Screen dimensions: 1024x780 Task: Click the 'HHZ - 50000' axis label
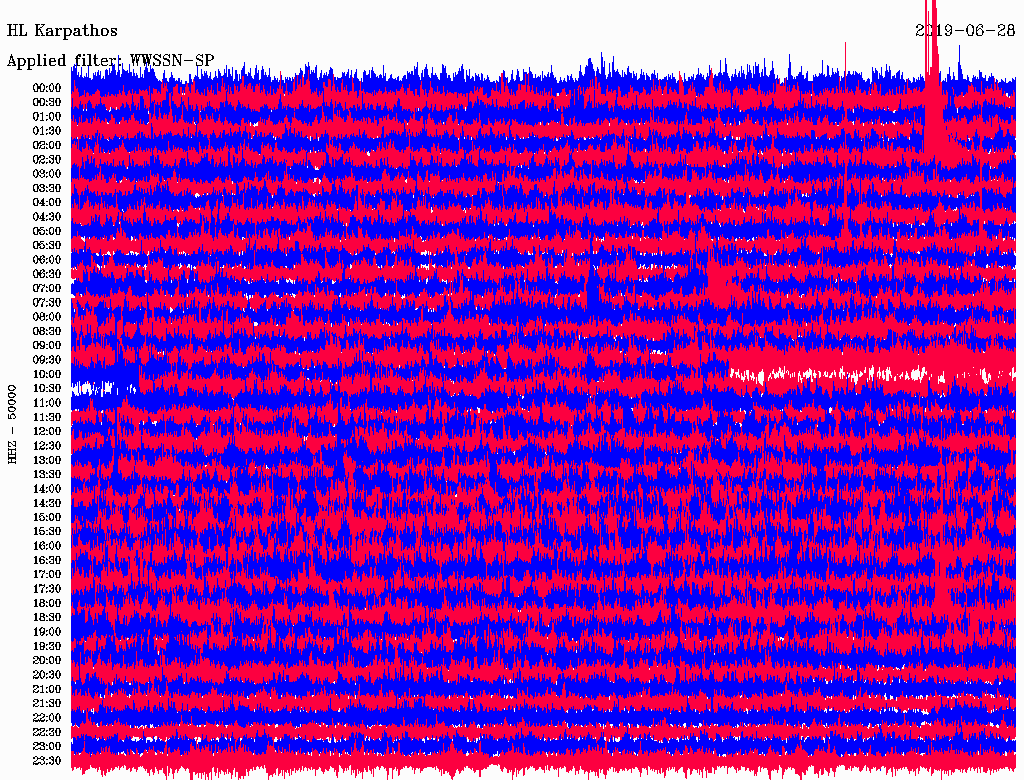12,424
